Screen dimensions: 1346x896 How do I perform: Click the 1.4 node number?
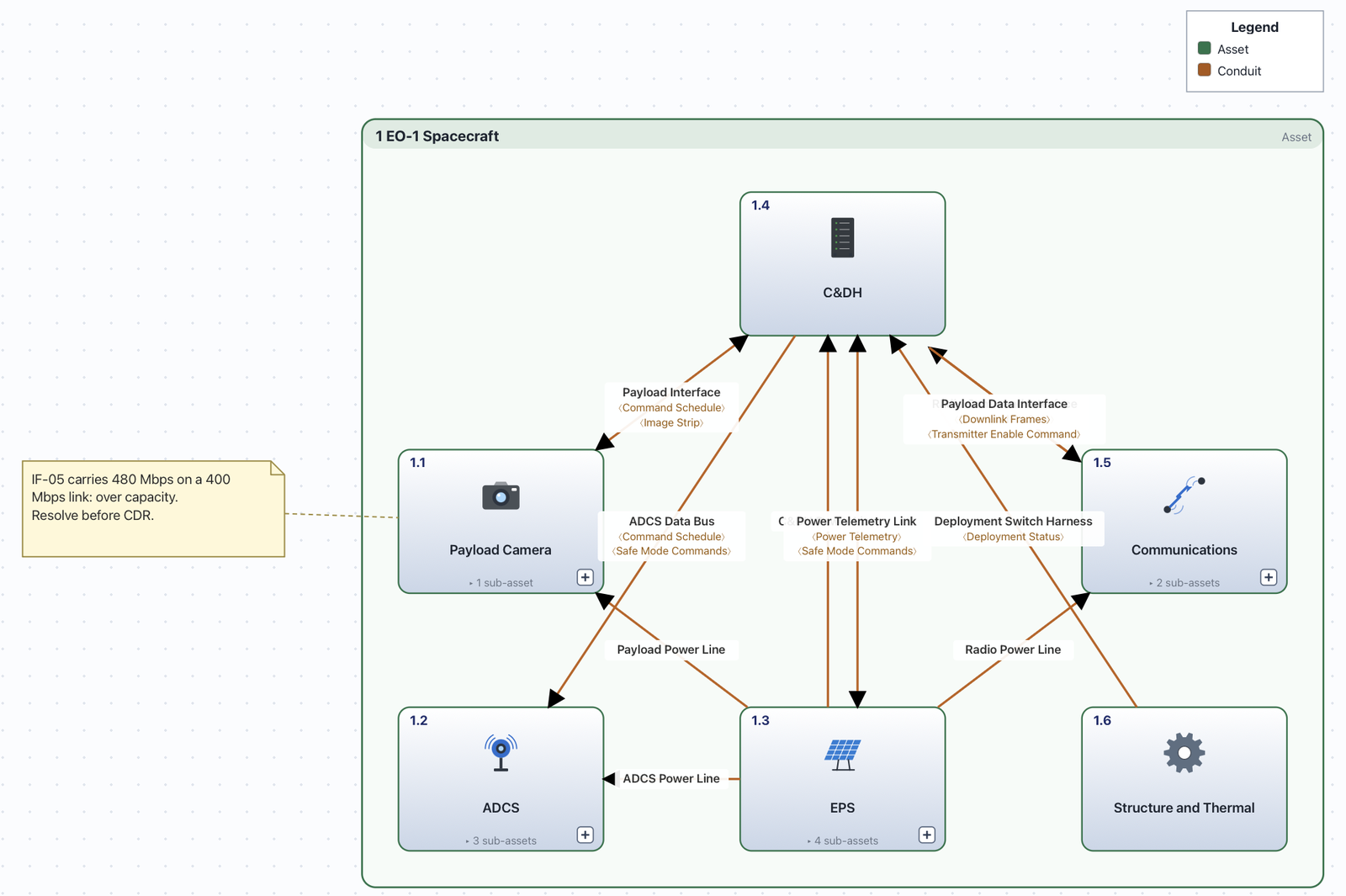coord(760,205)
